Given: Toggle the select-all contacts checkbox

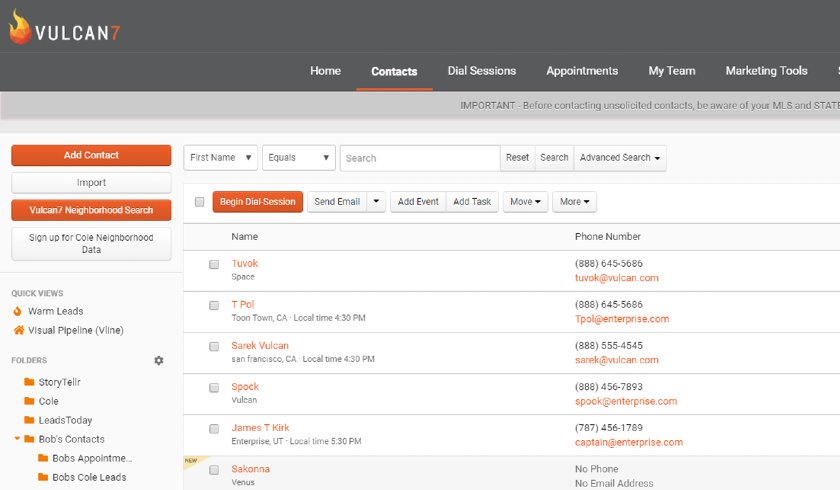Looking at the screenshot, I should pyautogui.click(x=199, y=202).
